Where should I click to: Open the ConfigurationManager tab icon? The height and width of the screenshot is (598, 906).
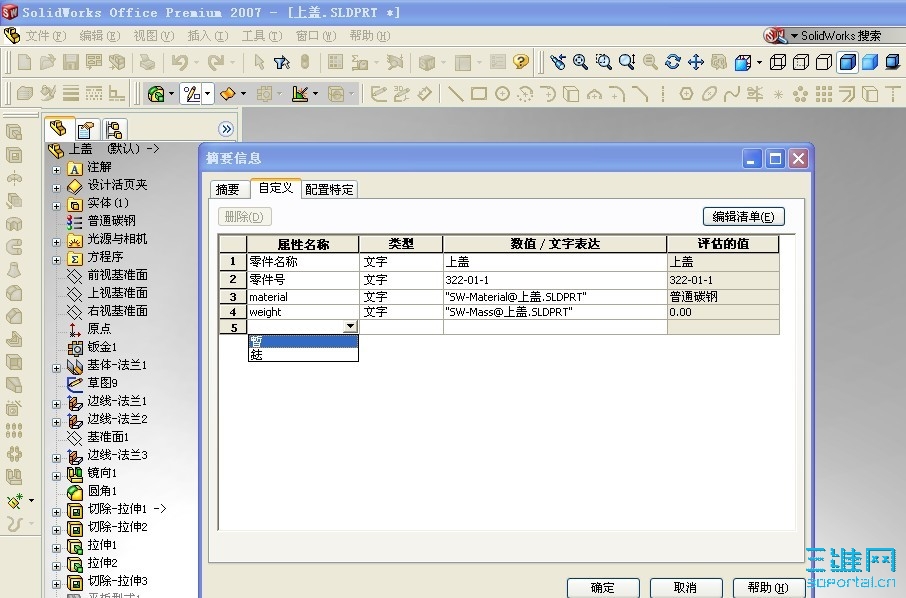[x=114, y=129]
